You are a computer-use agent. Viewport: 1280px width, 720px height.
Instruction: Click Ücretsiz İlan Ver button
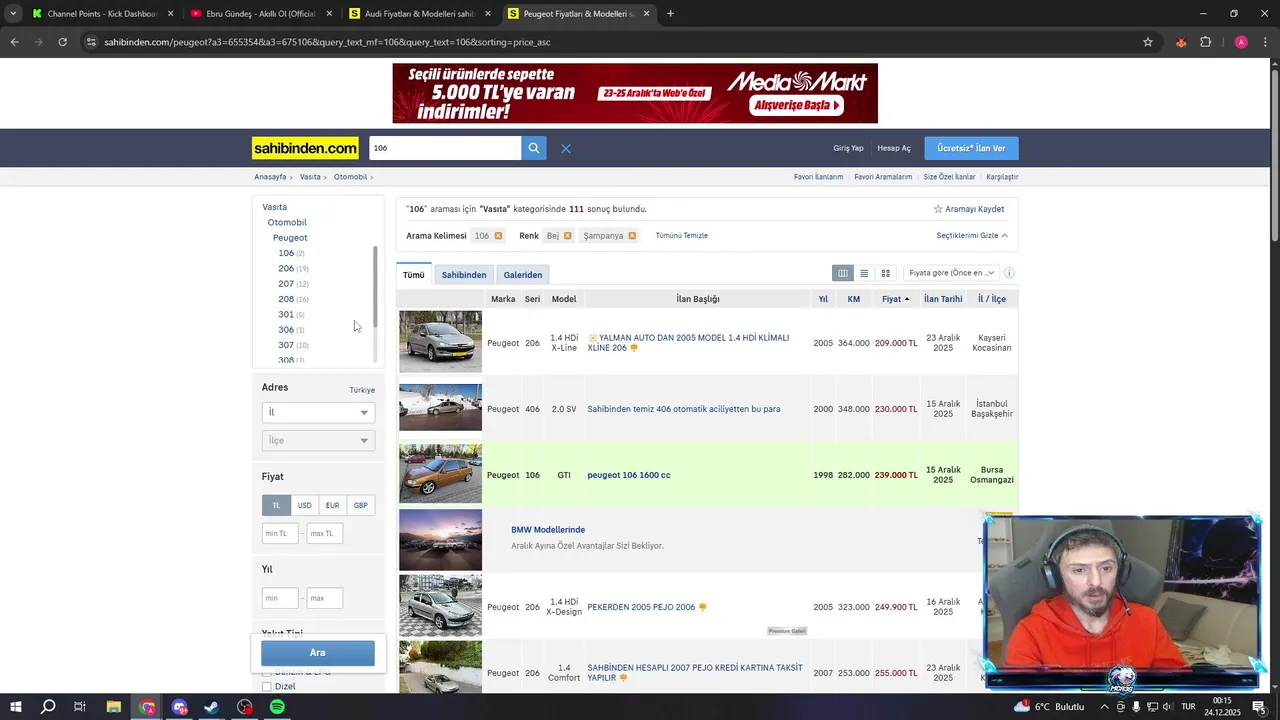pos(971,148)
